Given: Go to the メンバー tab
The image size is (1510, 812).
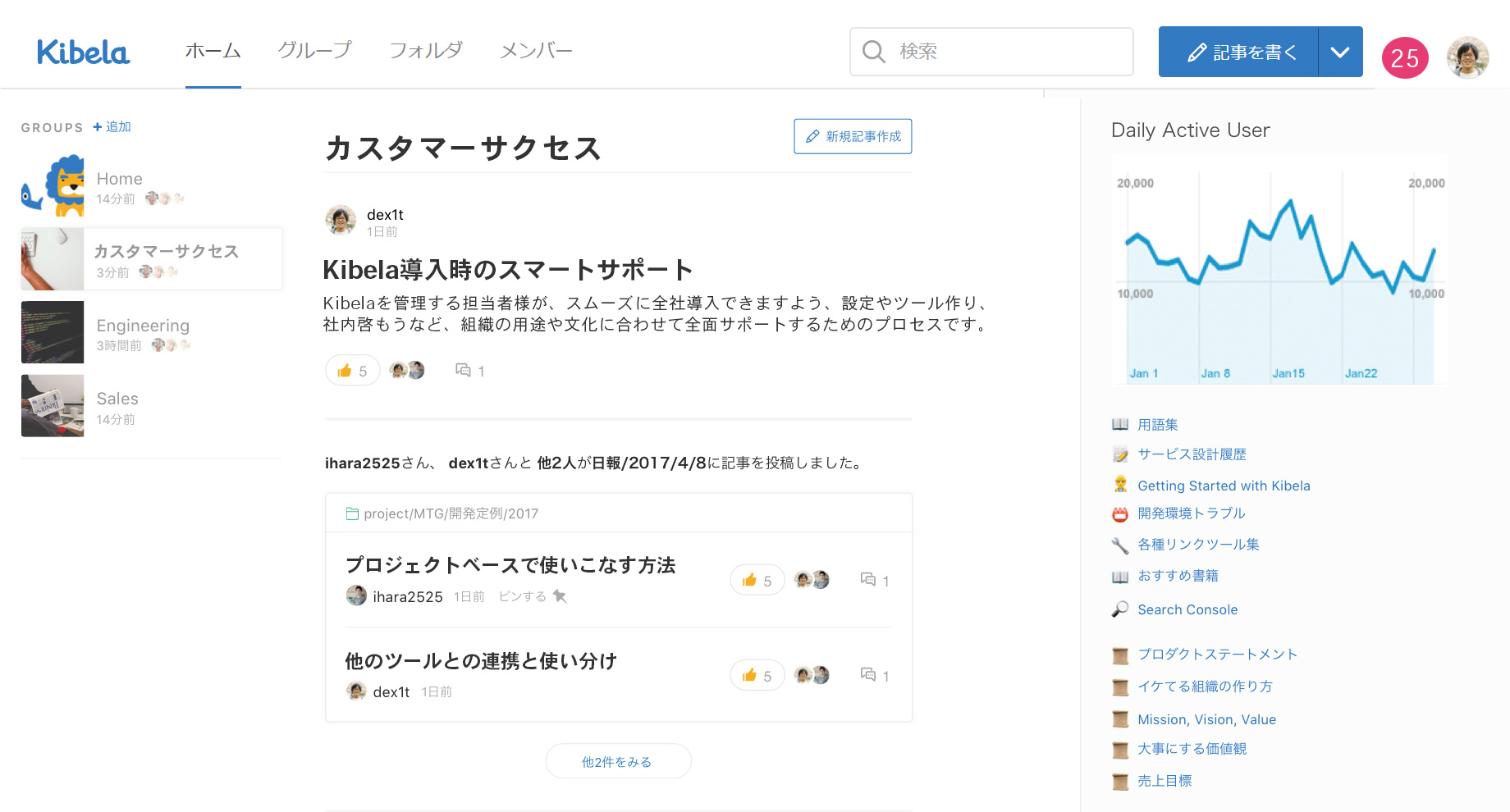Looking at the screenshot, I should [x=536, y=51].
